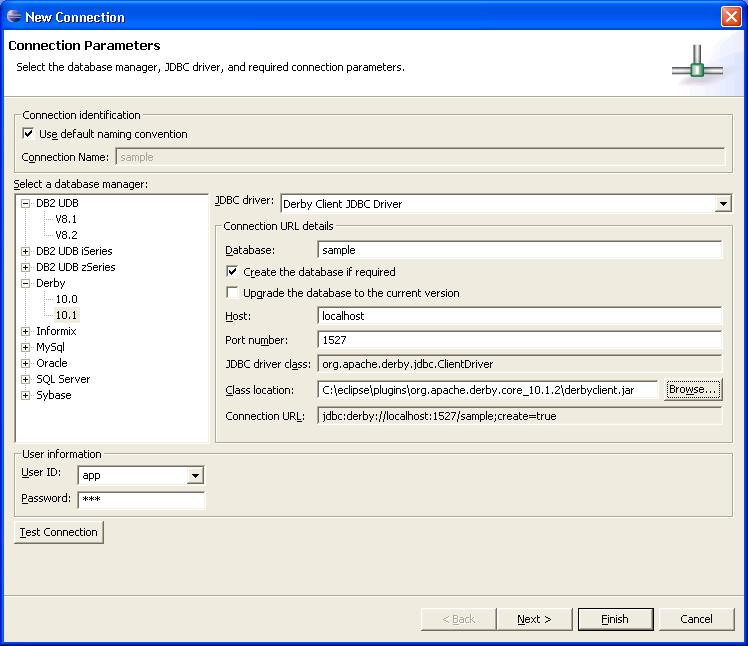Screen dimensions: 748x646
Task: Collapse the Derby tree node
Action: click(26, 283)
